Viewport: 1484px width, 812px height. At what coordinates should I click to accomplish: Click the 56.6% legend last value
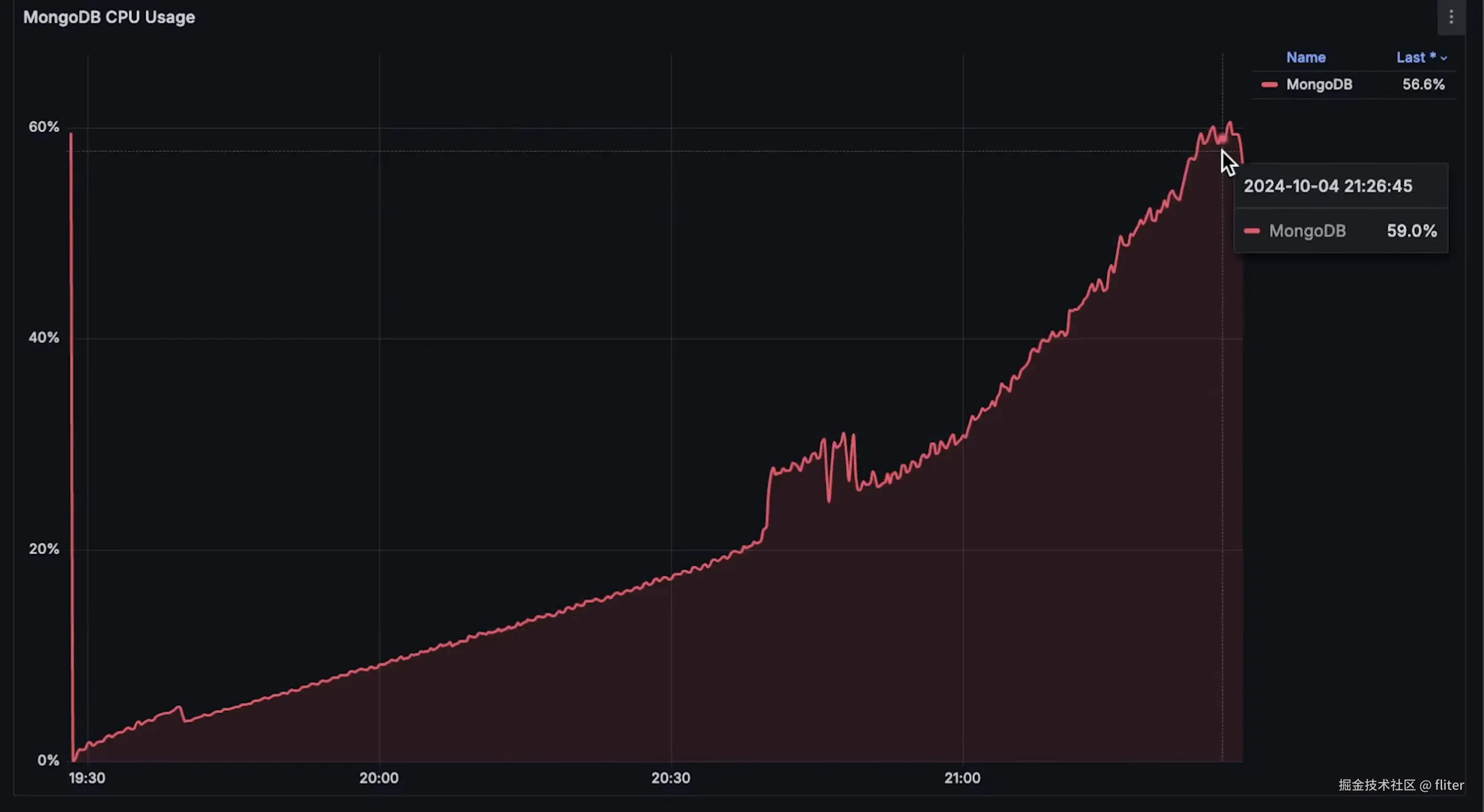tap(1423, 85)
